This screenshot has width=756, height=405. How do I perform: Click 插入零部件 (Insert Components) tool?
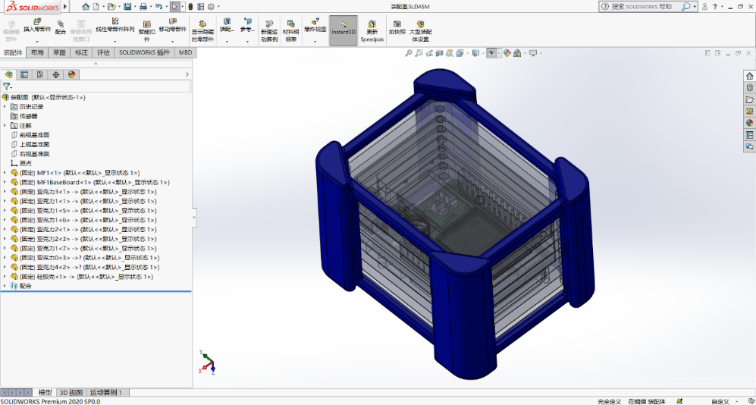[x=37, y=26]
